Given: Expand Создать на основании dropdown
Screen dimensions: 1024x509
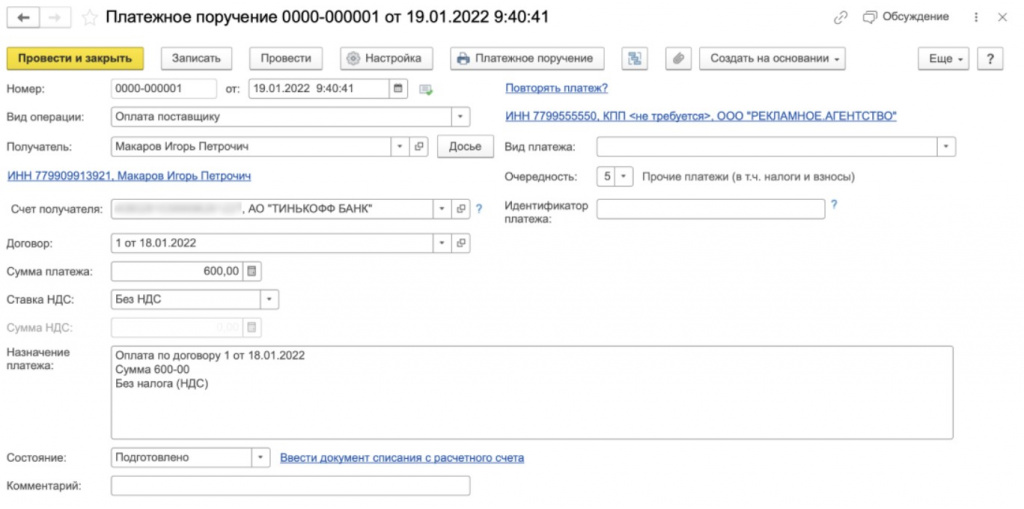Looking at the screenshot, I should click(772, 58).
